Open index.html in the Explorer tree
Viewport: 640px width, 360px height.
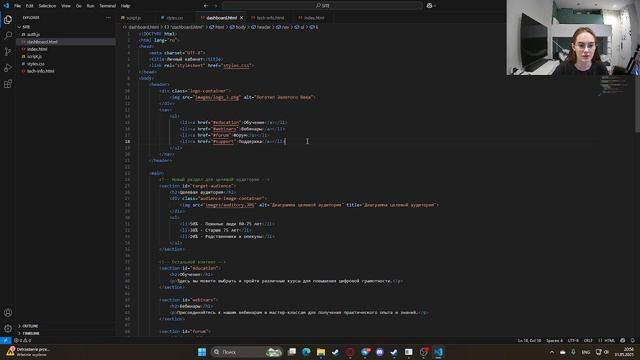37,49
